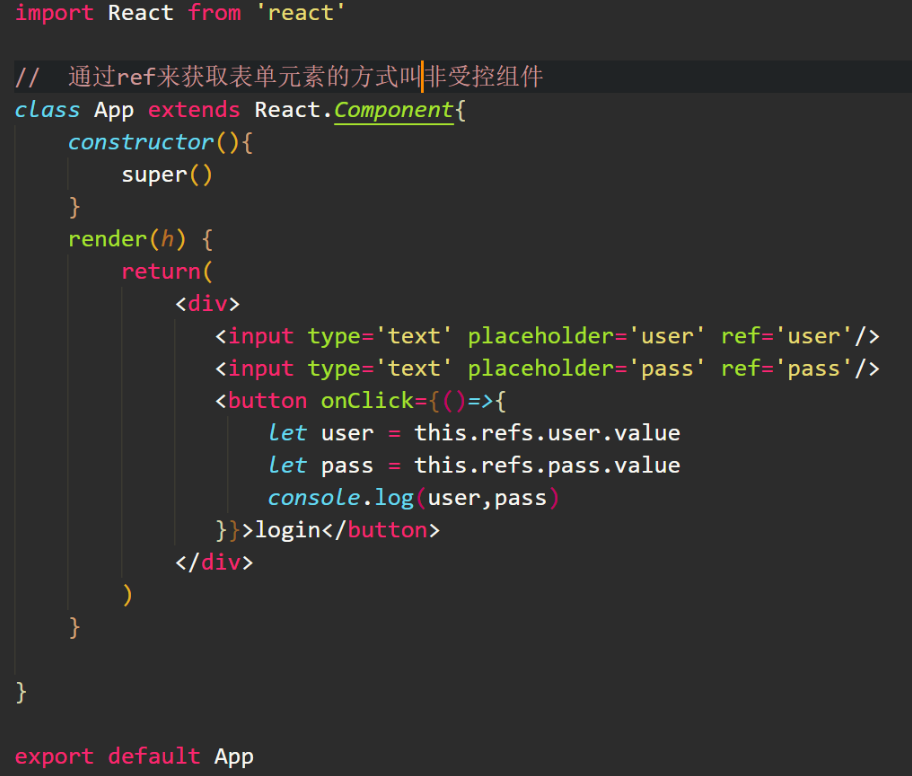Click the 'return' keyword
Viewport: 912px width, 776px height.
coord(161,272)
